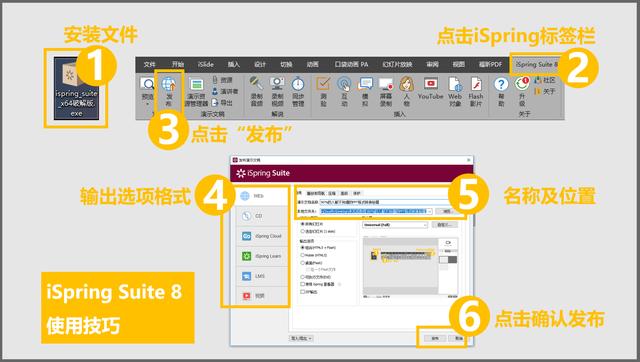Image resolution: width=640 pixels, height=362 pixels.
Task: Toggle use iSpring player checkbox
Action: [303, 284]
